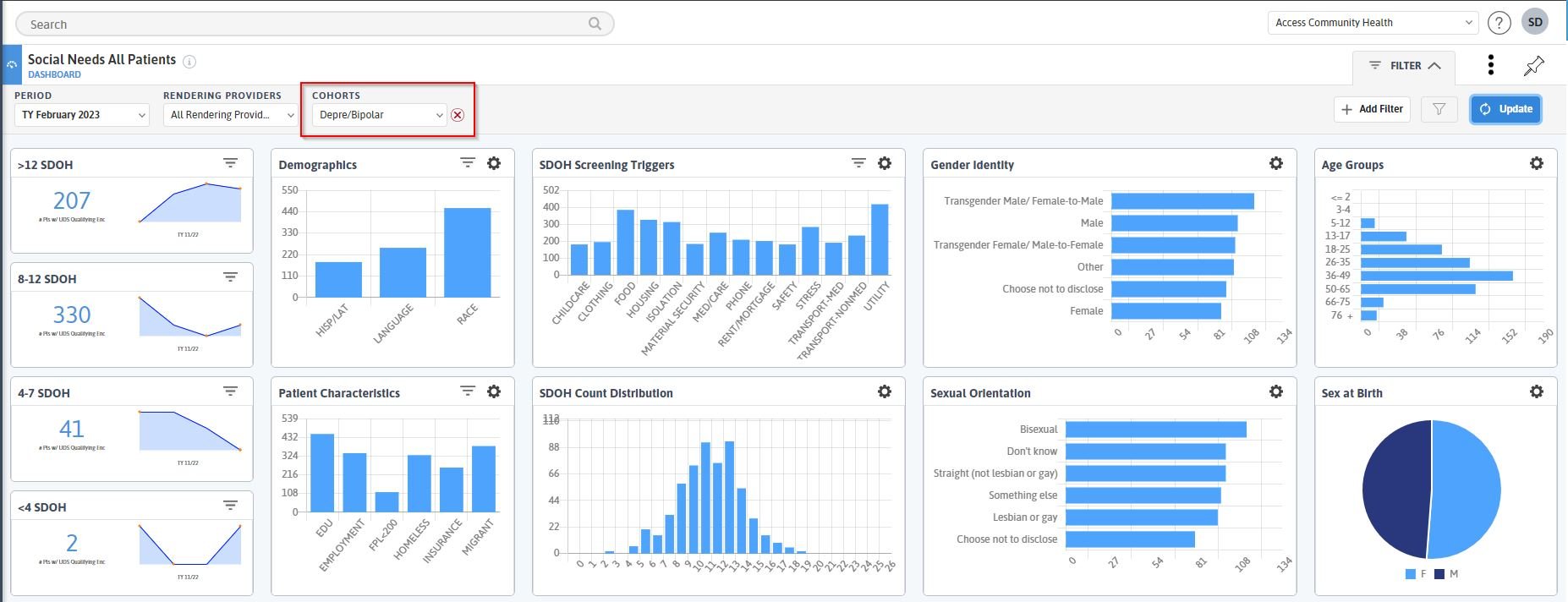Click the pin dashboard icon
This screenshot has width=1568, height=602.
click(1533, 66)
